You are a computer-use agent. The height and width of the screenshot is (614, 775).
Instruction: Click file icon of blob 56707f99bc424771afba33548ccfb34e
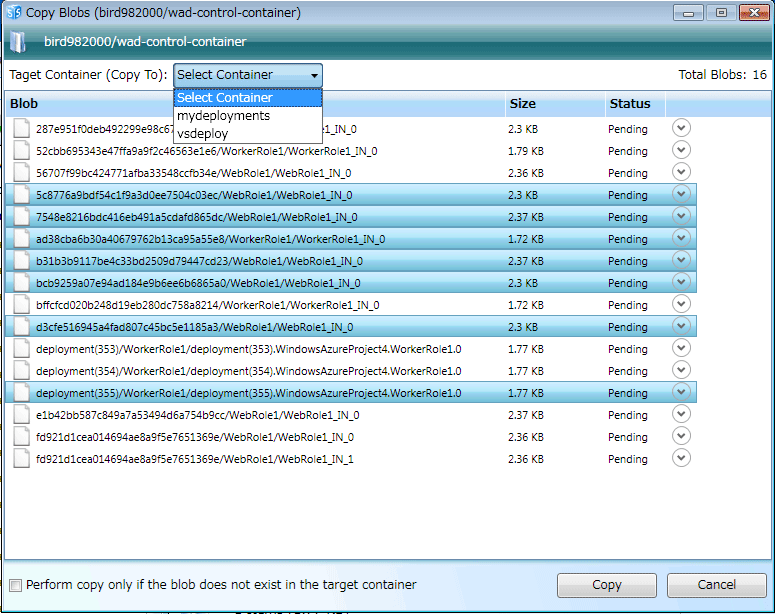tap(21, 172)
